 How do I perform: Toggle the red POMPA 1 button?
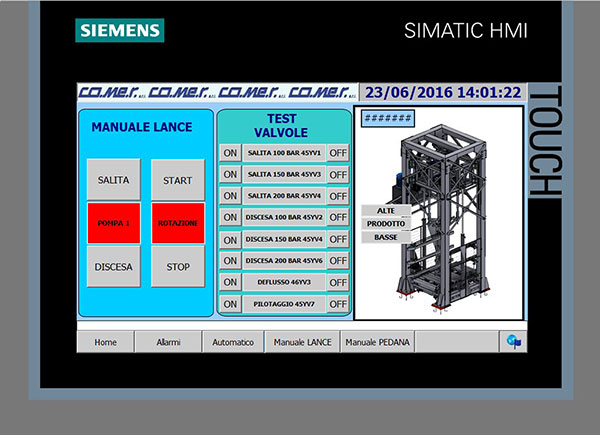[114, 222]
